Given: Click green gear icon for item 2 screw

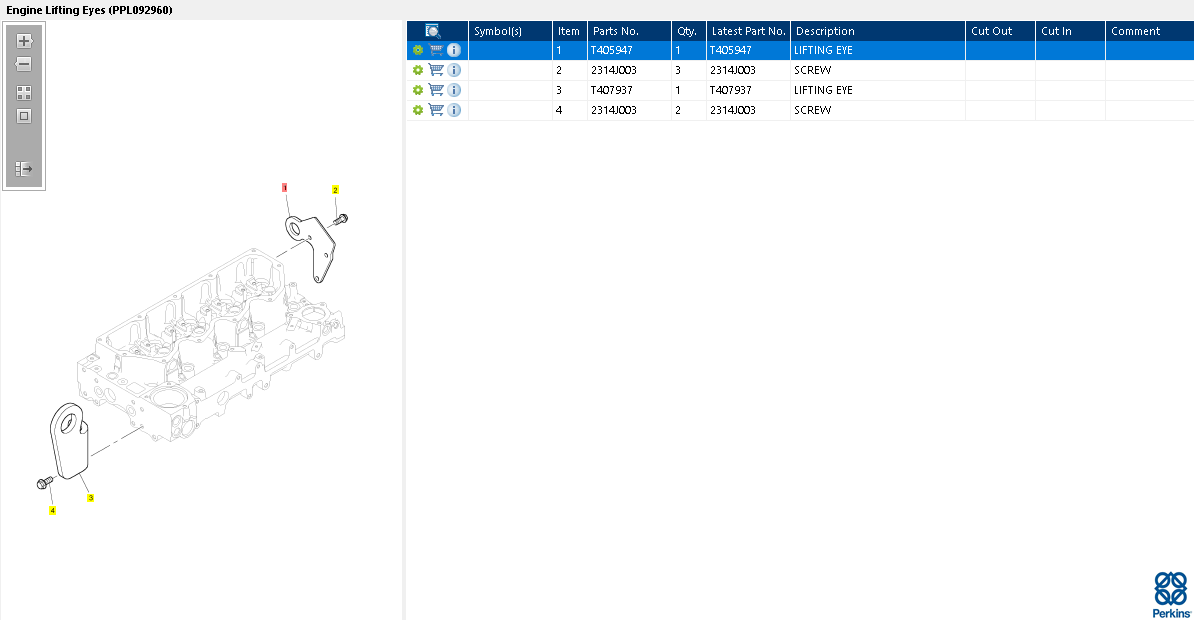Looking at the screenshot, I should coord(417,70).
